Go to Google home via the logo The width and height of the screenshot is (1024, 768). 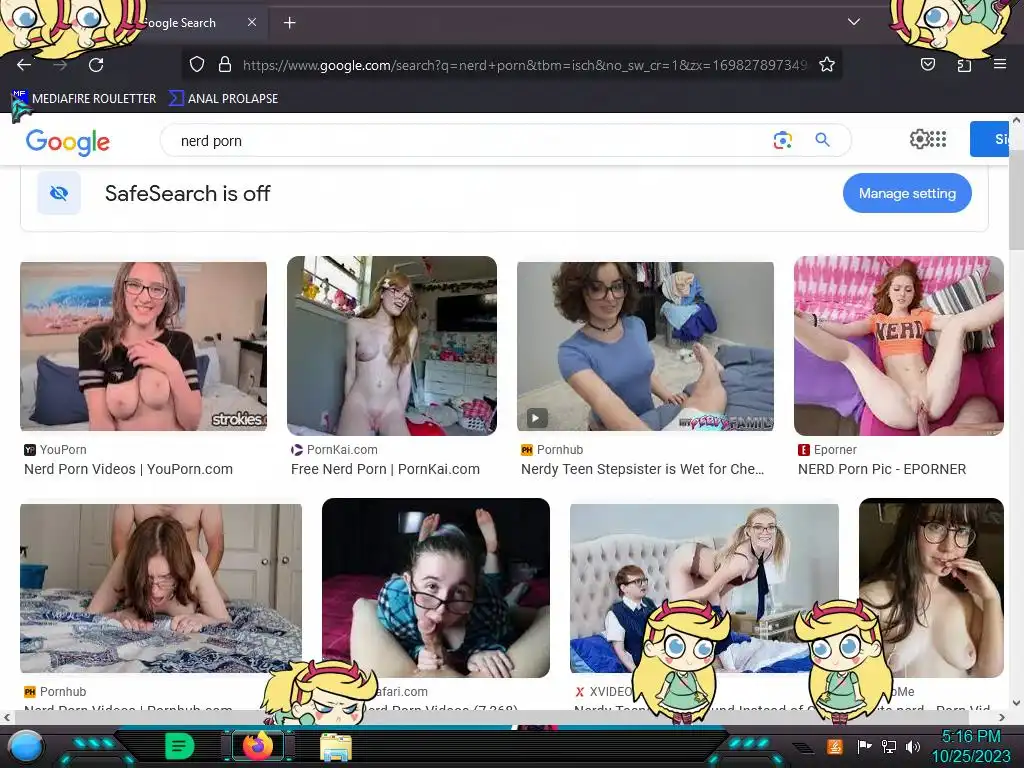(68, 142)
